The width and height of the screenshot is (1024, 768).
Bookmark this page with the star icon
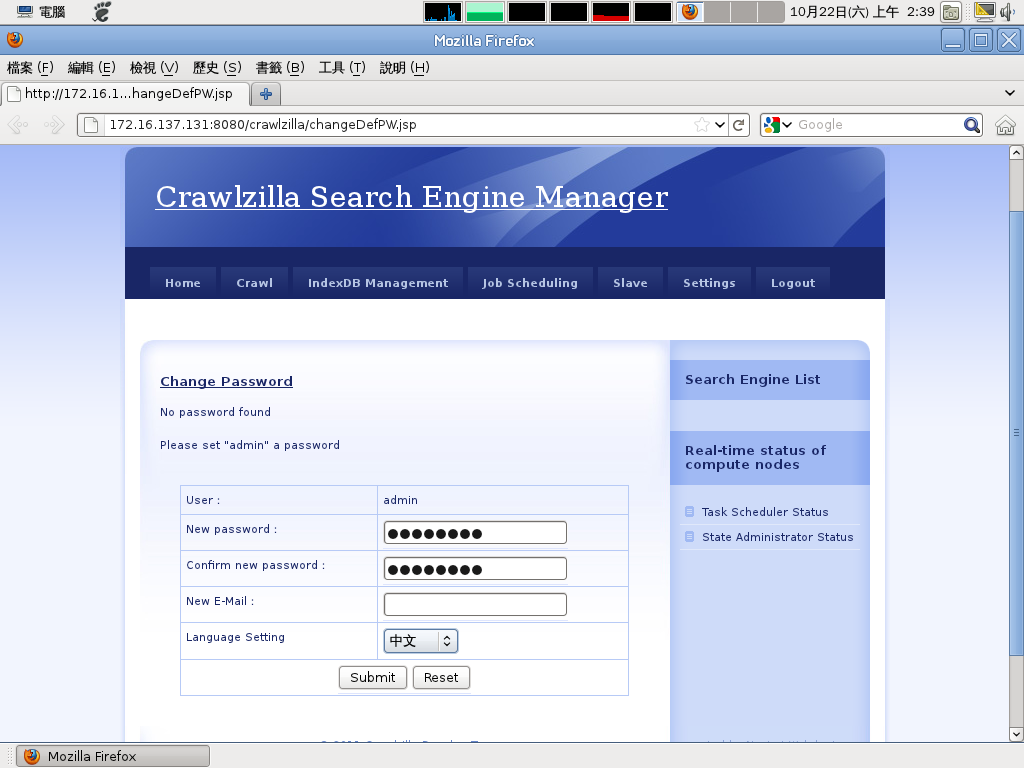point(702,125)
